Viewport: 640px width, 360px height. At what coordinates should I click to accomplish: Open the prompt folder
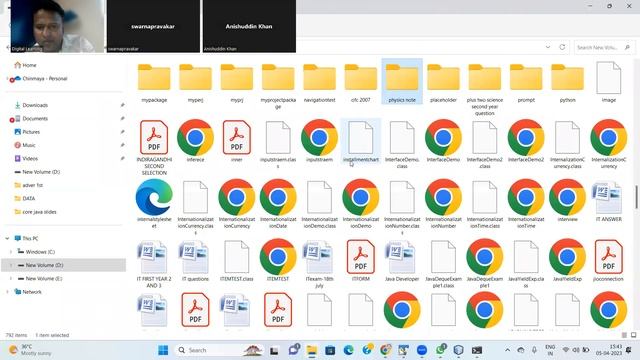pos(526,82)
